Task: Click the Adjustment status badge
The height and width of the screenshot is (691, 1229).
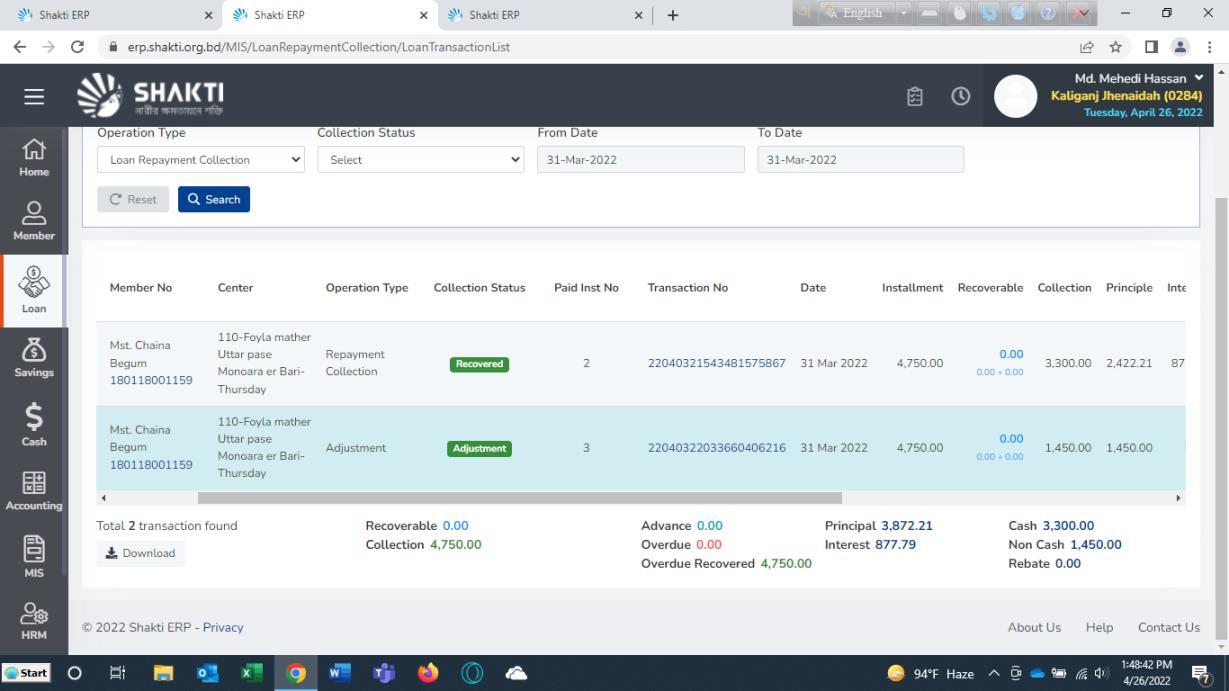Action: point(479,448)
